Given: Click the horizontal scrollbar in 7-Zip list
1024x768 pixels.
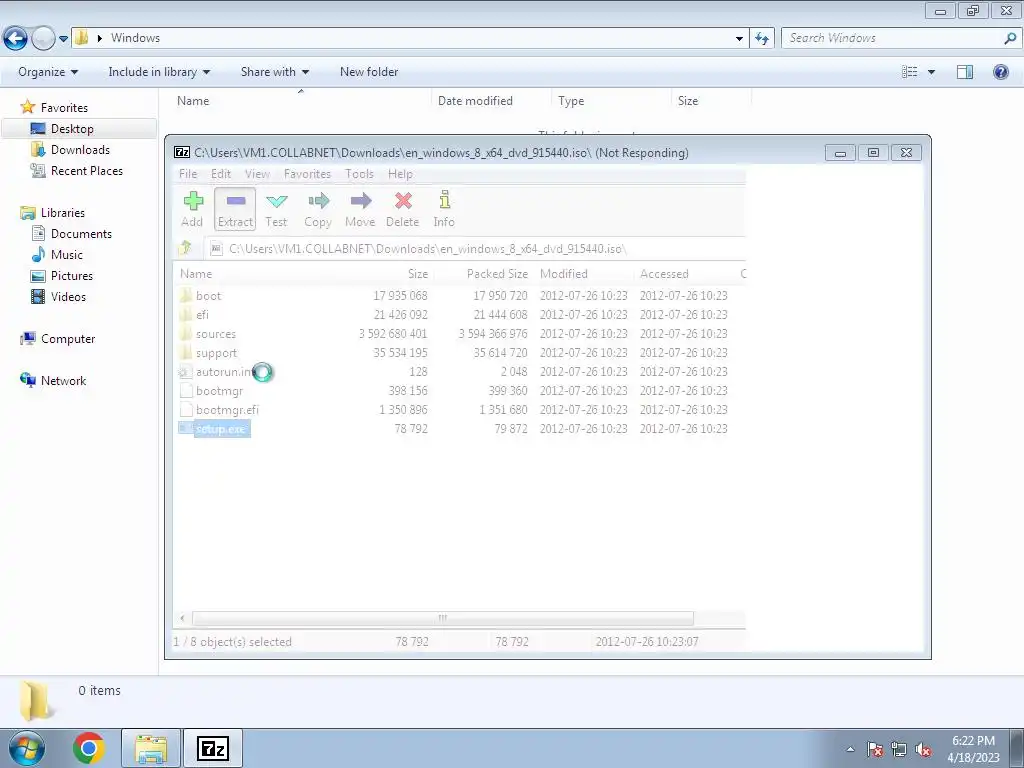Looking at the screenshot, I should [443, 618].
